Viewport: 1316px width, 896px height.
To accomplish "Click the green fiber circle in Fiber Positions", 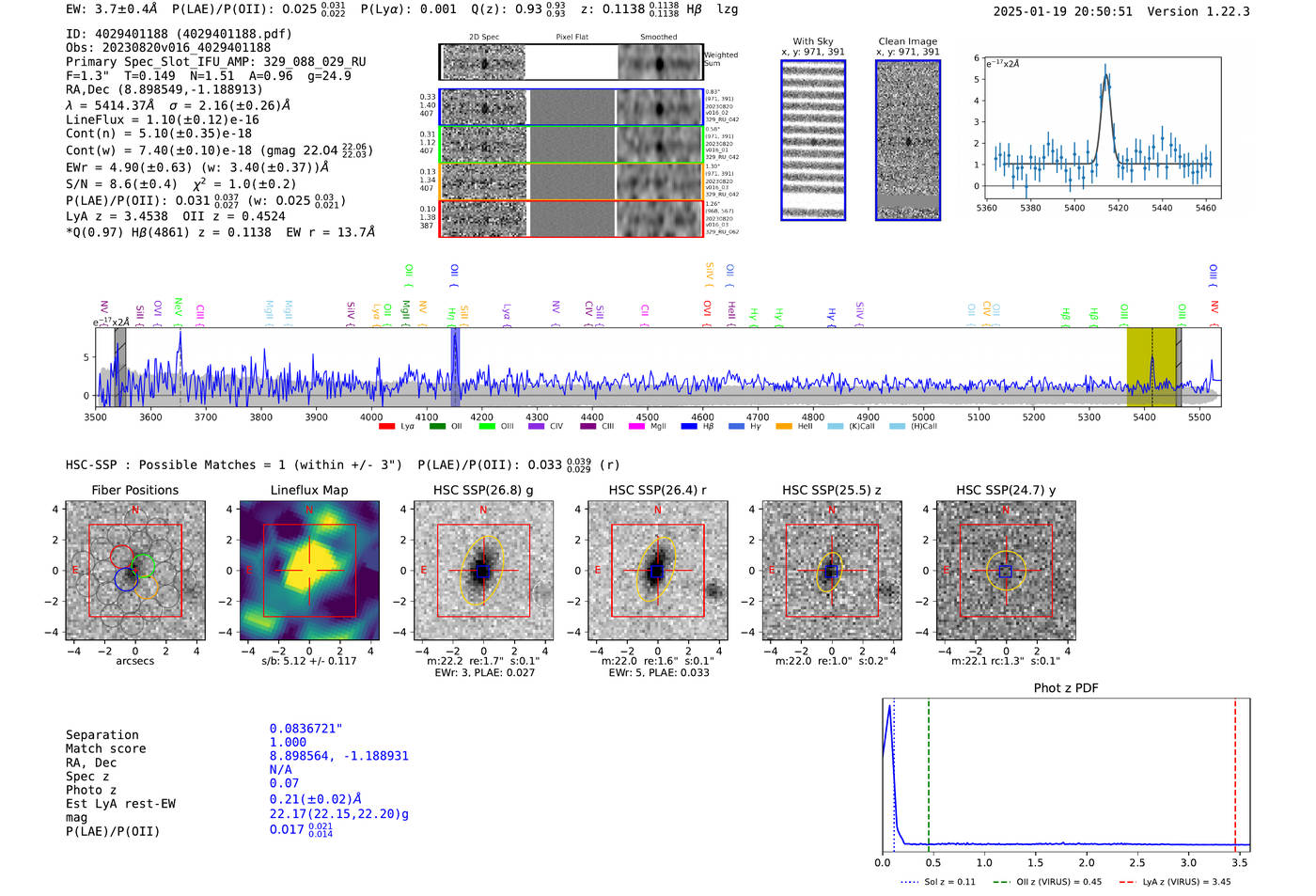I will tap(144, 566).
